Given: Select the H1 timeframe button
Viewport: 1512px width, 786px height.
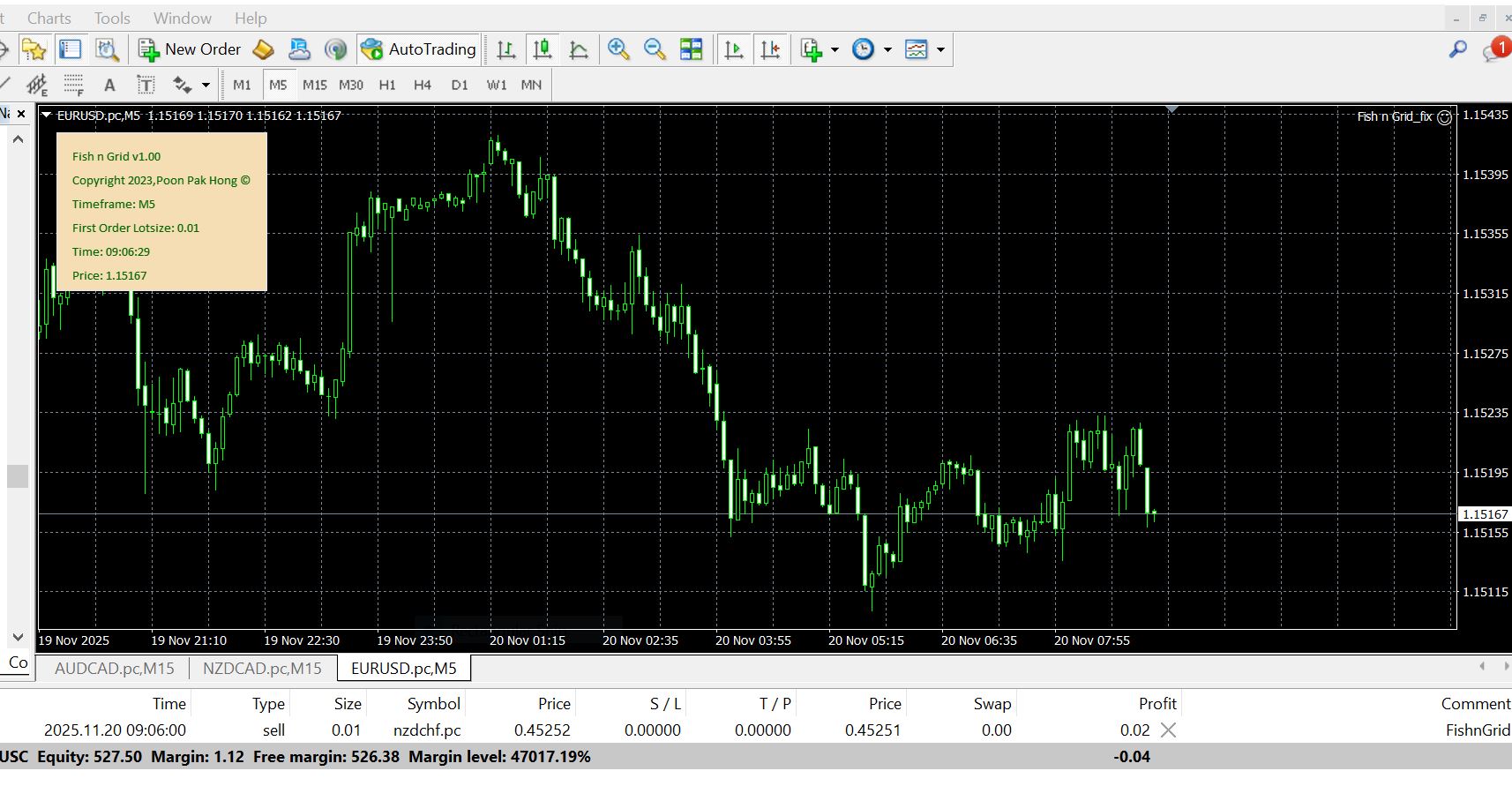Looking at the screenshot, I should [x=387, y=85].
